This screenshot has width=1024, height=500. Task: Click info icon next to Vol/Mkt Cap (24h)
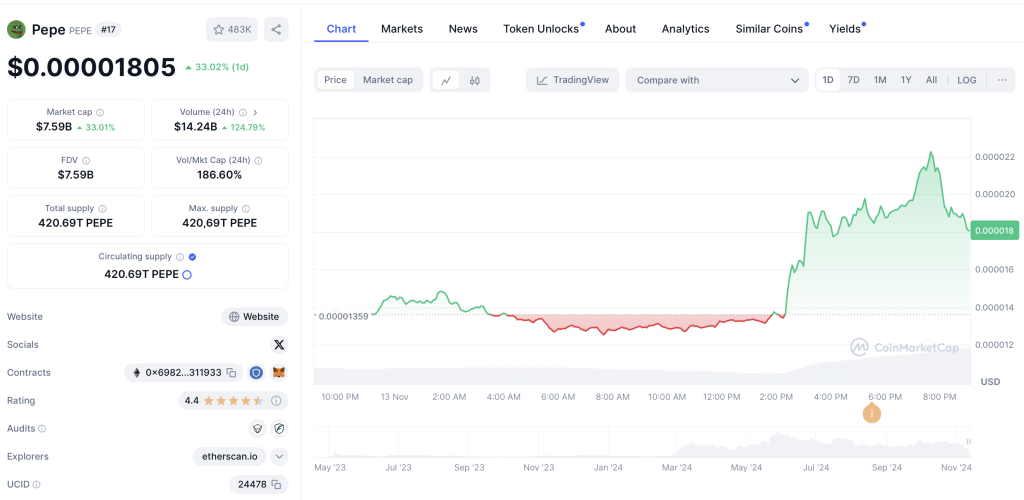click(259, 161)
